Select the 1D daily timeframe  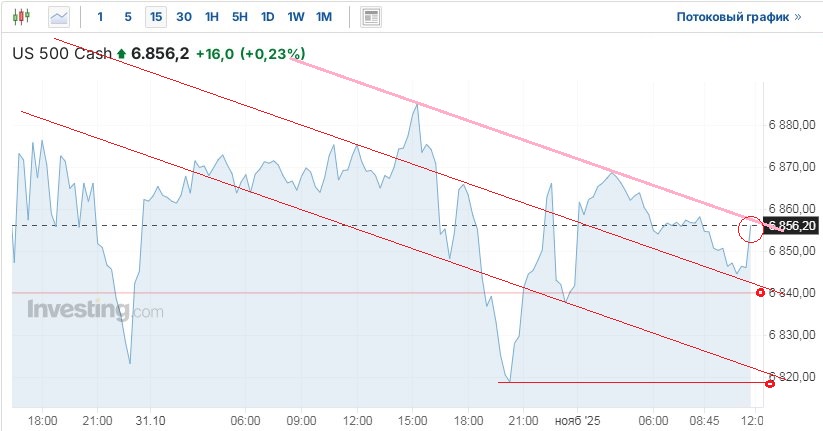click(x=267, y=17)
